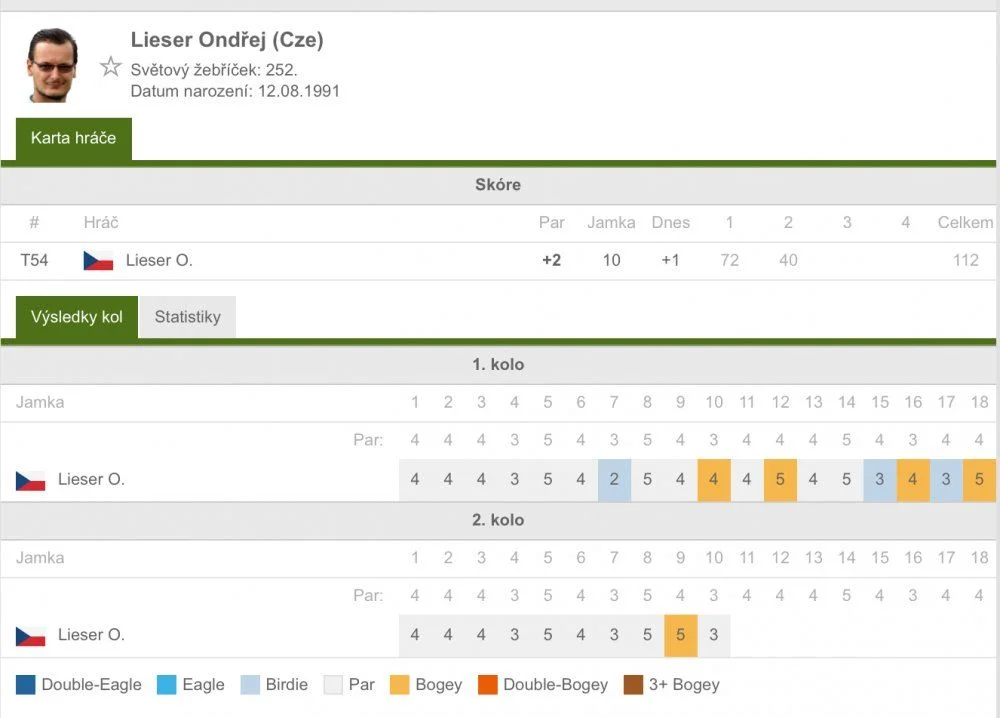Click the Double-Bogey legend color swatch
This screenshot has width=1000, height=718.
[488, 685]
